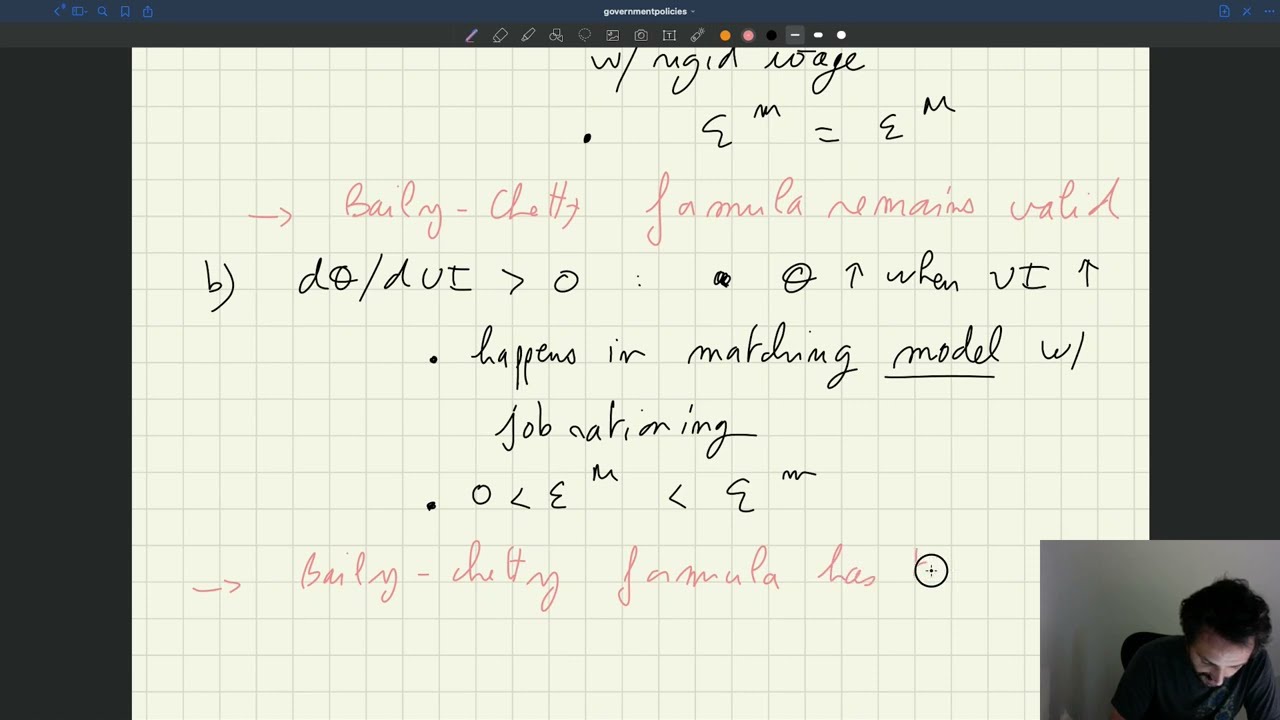
Task: Pick the orange pen color
Action: click(725, 35)
